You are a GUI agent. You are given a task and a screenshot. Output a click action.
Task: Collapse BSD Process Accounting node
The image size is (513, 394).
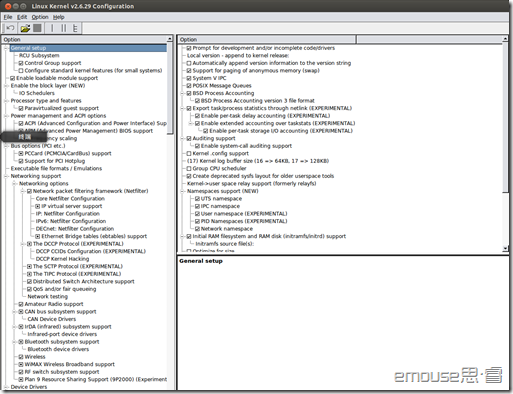coord(183,93)
